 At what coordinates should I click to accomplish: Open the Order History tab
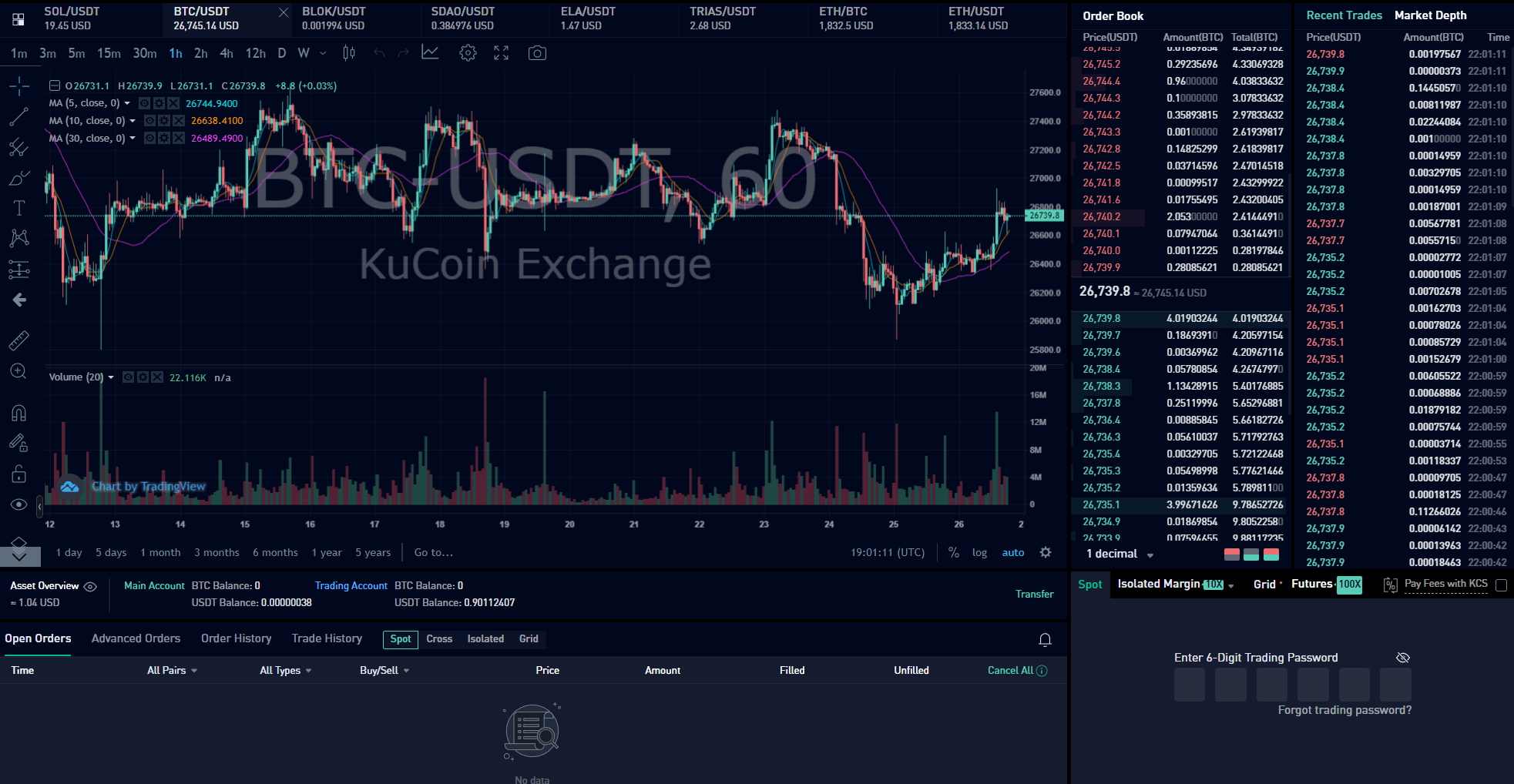pos(236,638)
